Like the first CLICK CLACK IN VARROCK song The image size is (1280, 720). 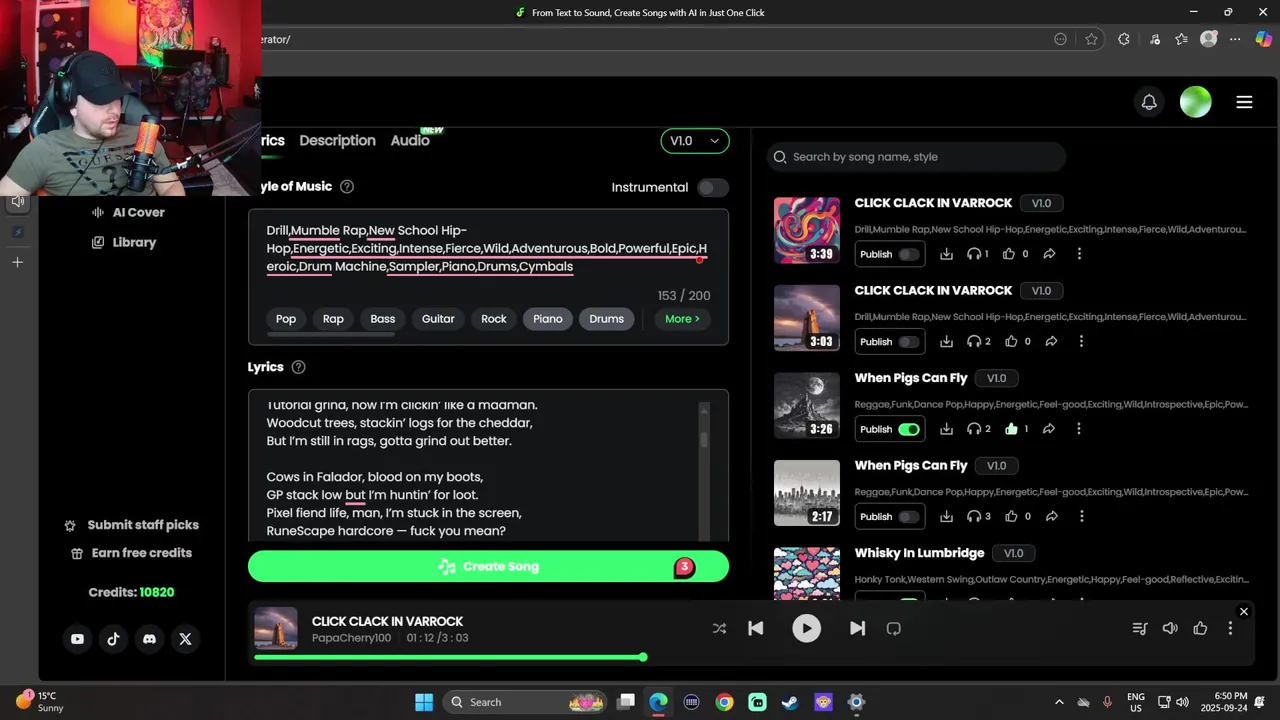(x=1009, y=254)
